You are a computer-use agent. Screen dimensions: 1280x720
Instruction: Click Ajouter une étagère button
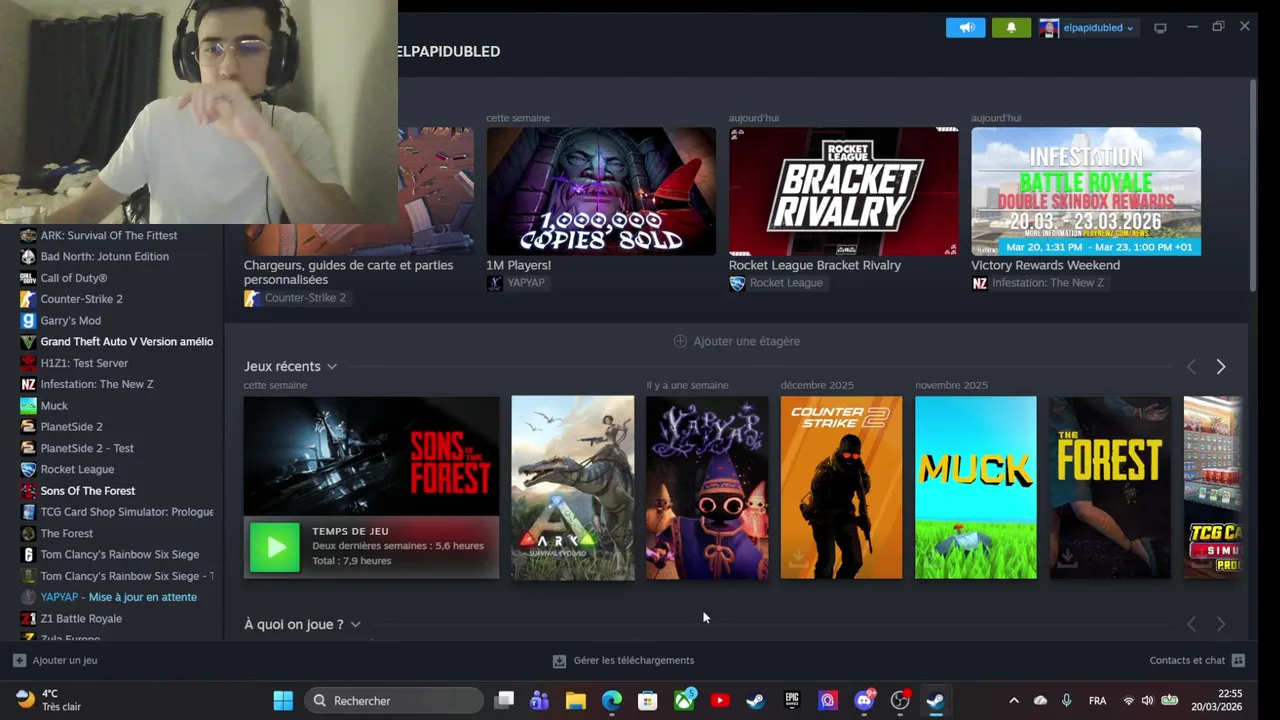(737, 341)
